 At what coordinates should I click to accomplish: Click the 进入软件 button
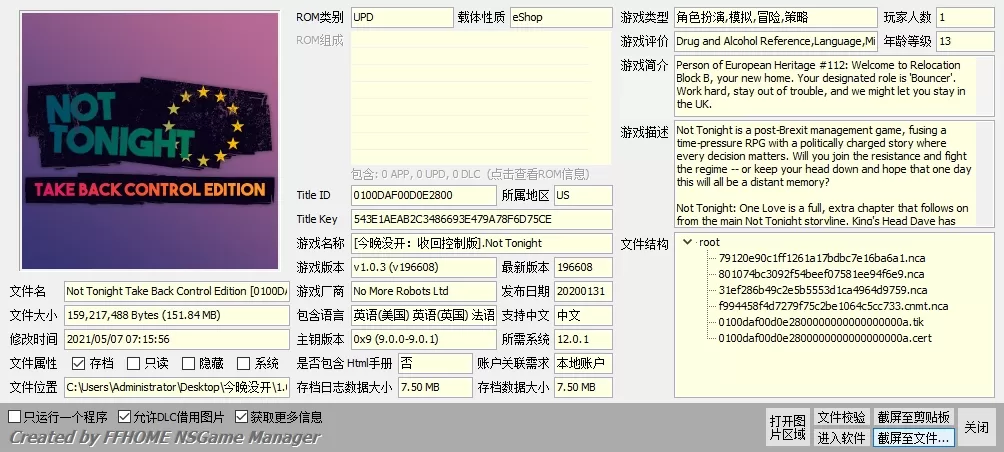pyautogui.click(x=841, y=437)
